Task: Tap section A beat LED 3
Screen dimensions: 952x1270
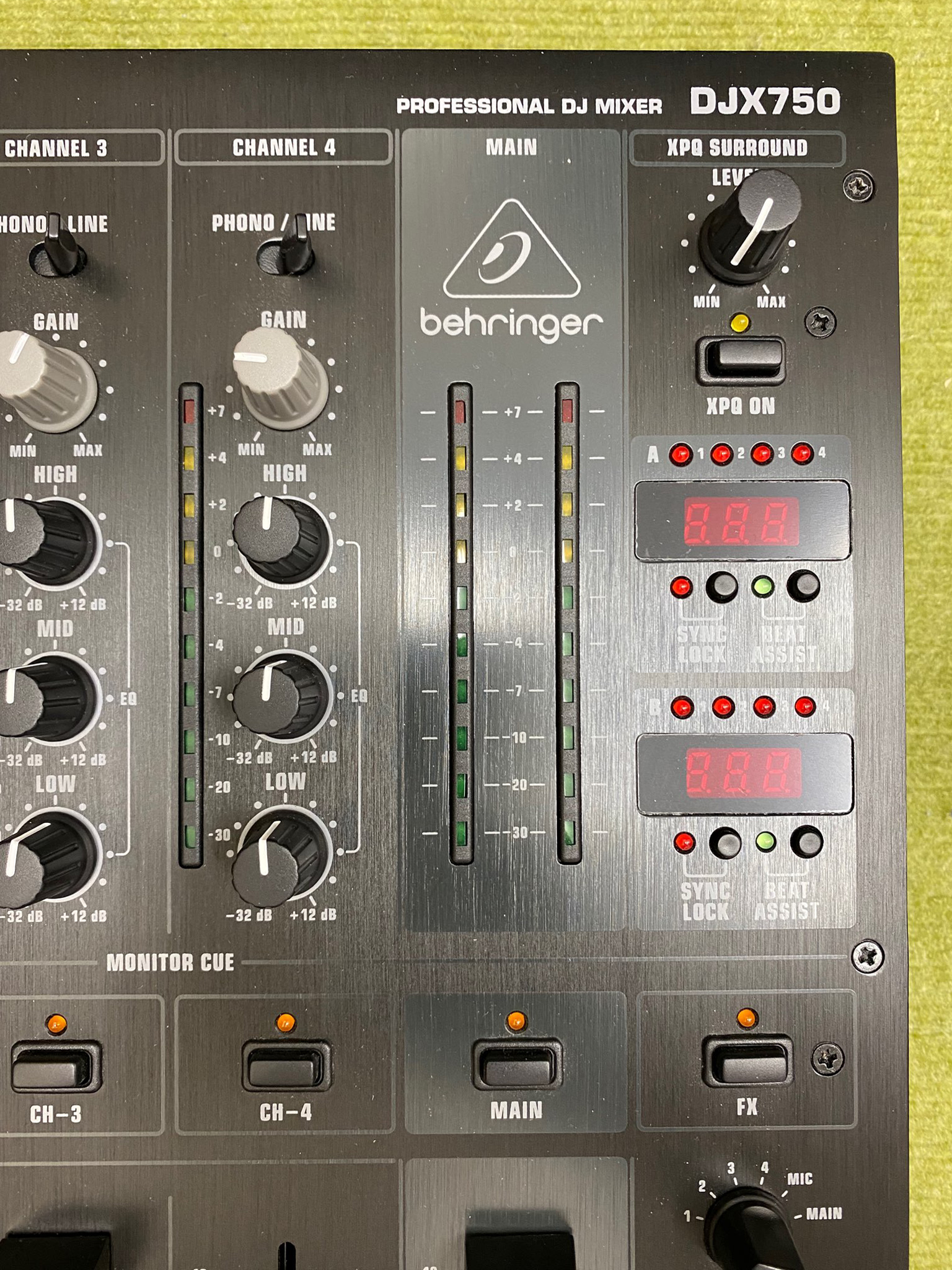Action: 762,454
